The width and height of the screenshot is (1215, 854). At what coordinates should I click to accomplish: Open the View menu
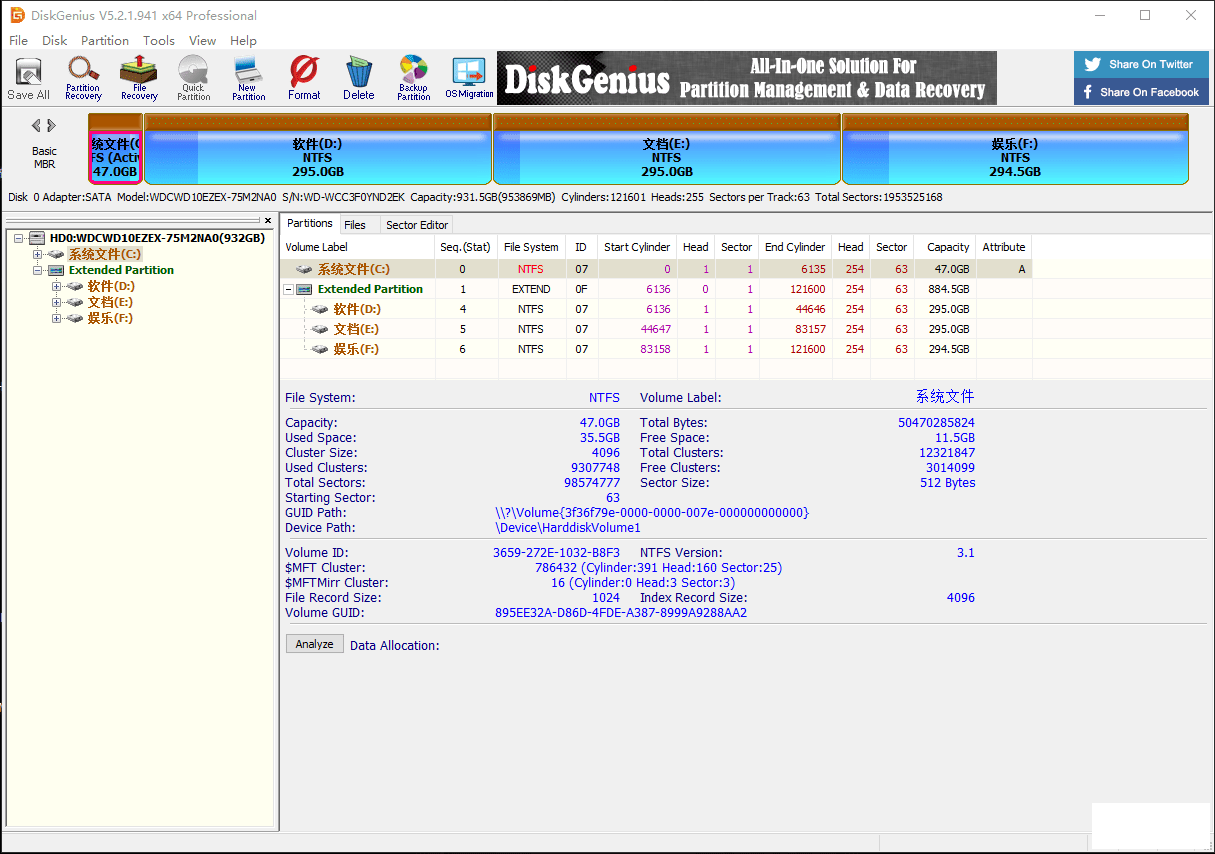(203, 40)
